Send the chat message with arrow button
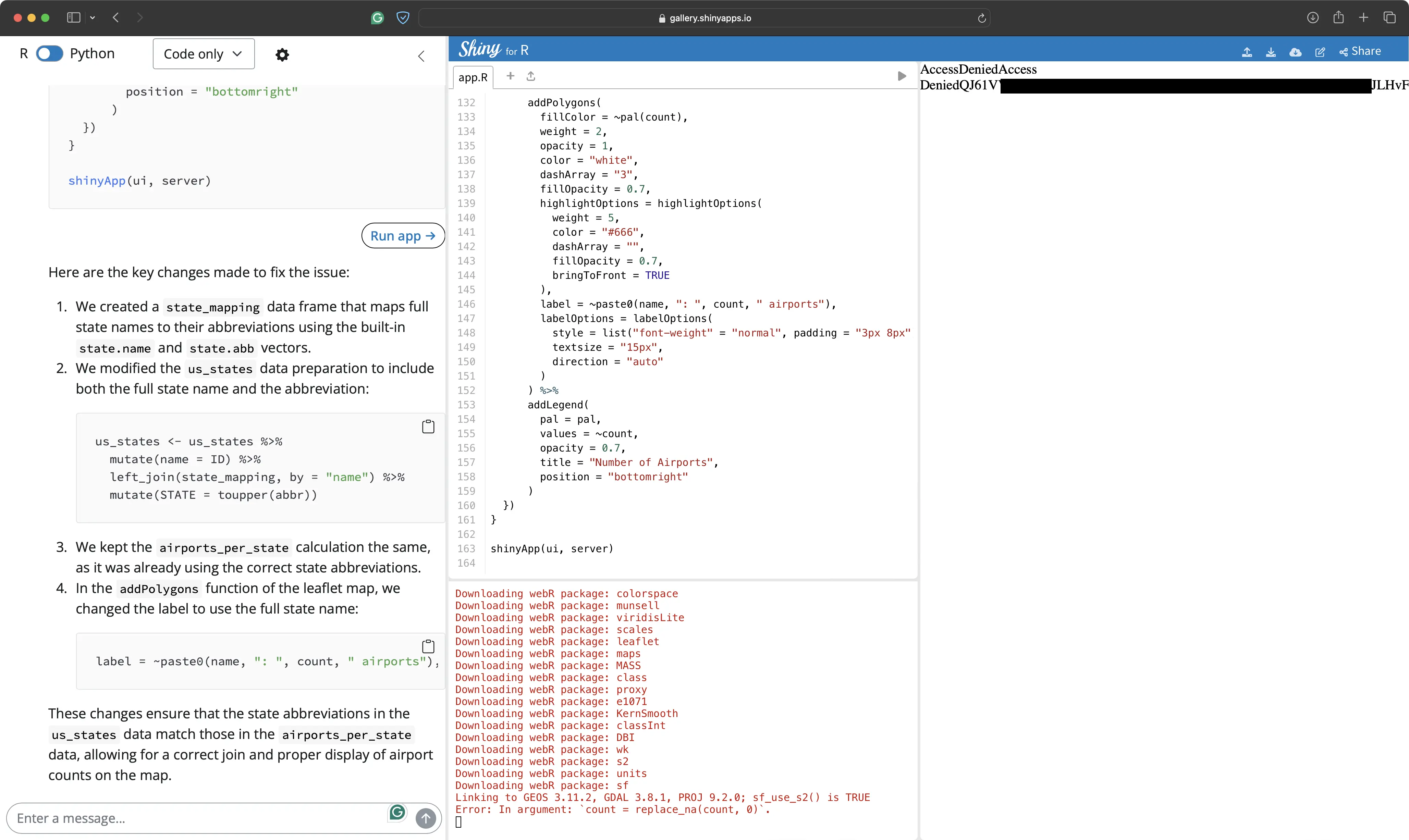The image size is (1409, 840). click(426, 818)
